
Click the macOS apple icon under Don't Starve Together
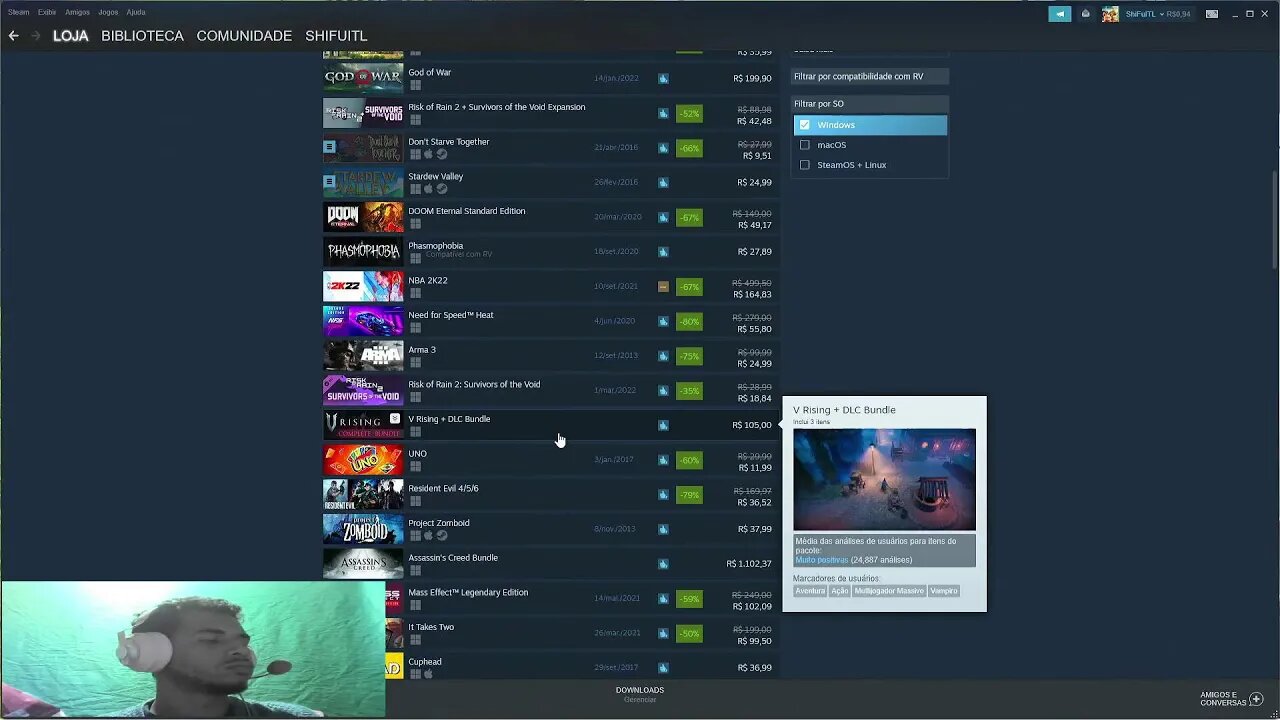tap(428, 154)
